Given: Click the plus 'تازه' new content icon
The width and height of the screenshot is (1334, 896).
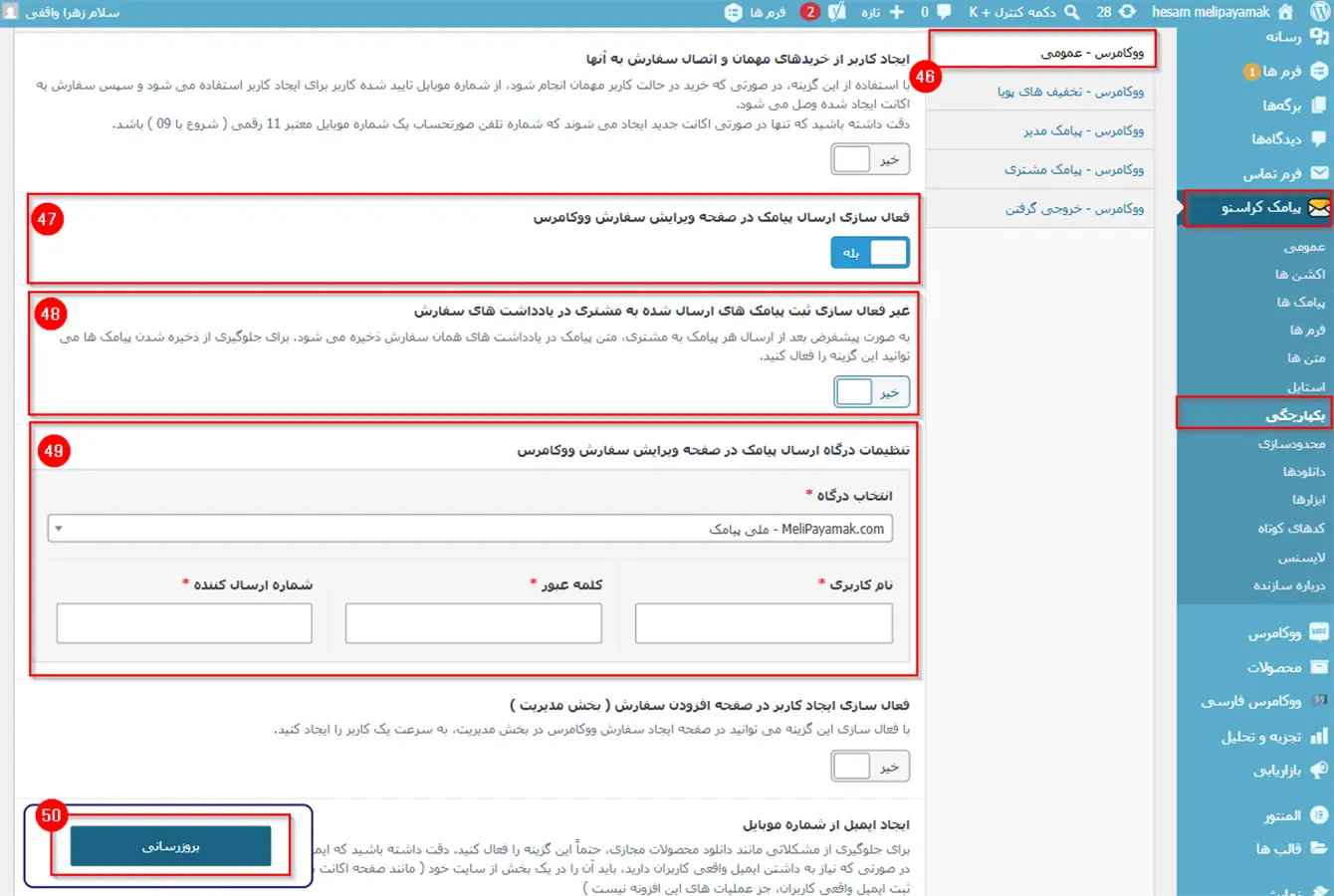Looking at the screenshot, I should point(883,12).
